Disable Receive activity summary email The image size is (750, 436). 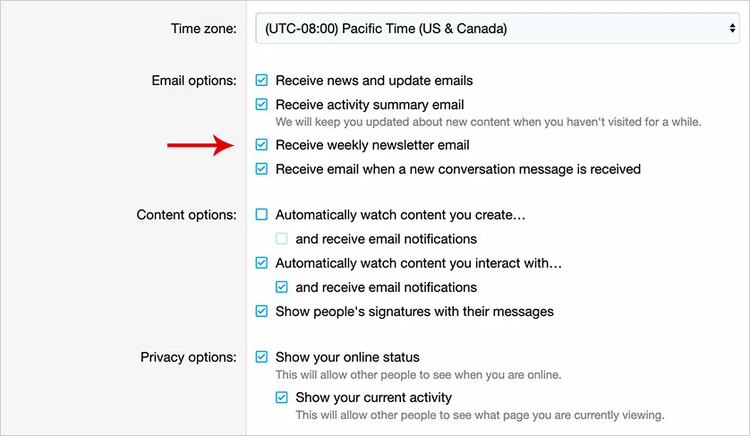pos(262,104)
